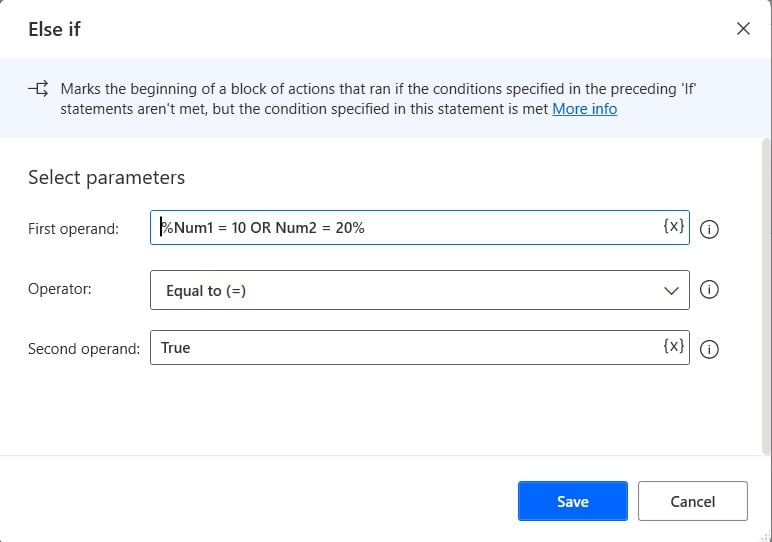The height and width of the screenshot is (542, 772).
Task: Focus the First operand input field
Action: pos(419,227)
